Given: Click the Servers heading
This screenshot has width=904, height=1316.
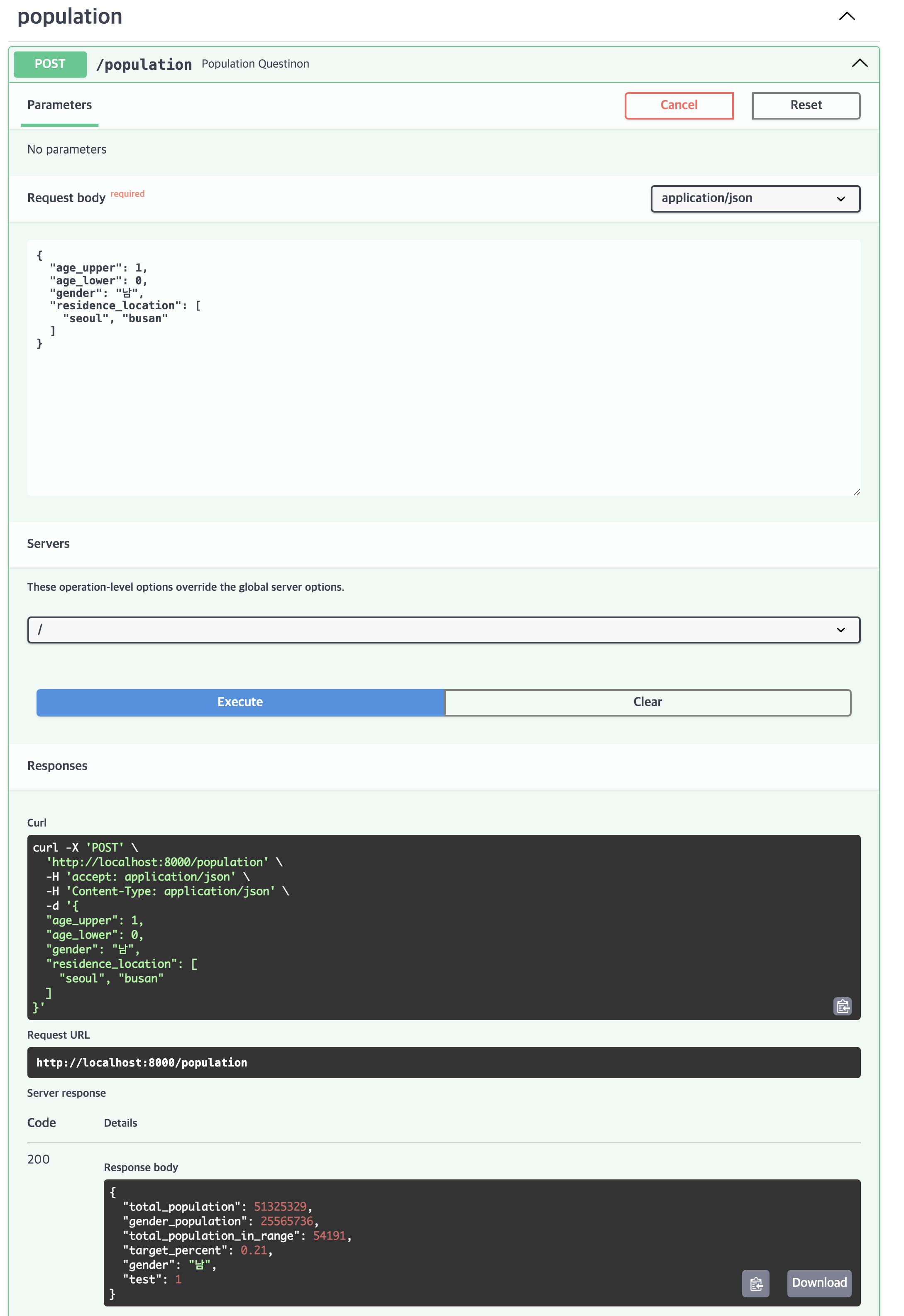Looking at the screenshot, I should (48, 543).
